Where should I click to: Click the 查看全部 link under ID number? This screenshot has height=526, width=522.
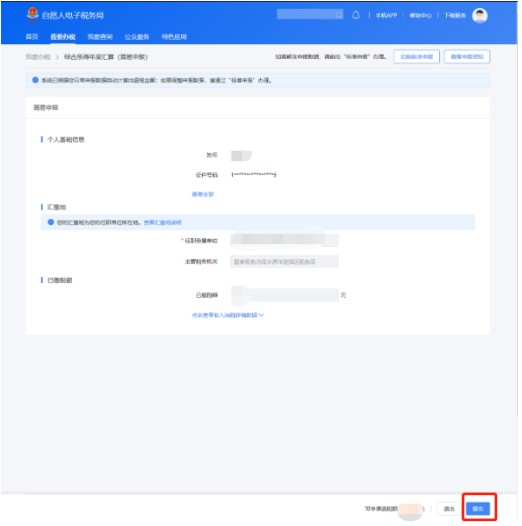point(203,194)
